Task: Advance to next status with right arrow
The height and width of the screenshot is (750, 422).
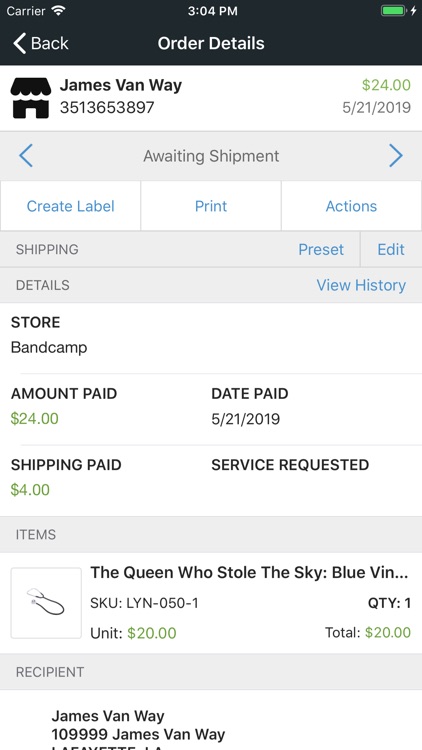Action: [396, 156]
